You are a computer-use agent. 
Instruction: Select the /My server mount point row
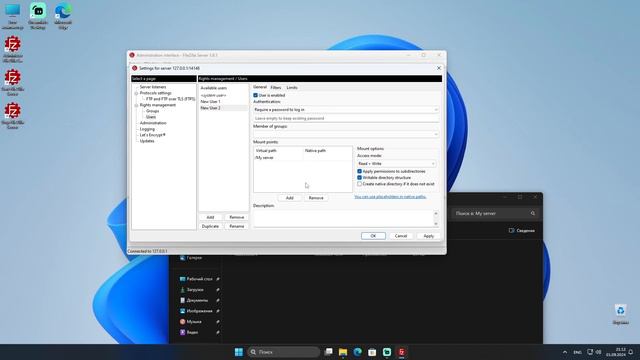pos(302,158)
